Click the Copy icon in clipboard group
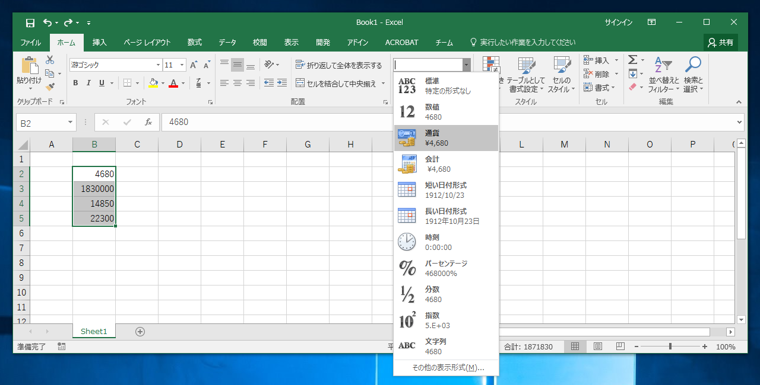Screen dimensions: 760x385 pos(49,74)
